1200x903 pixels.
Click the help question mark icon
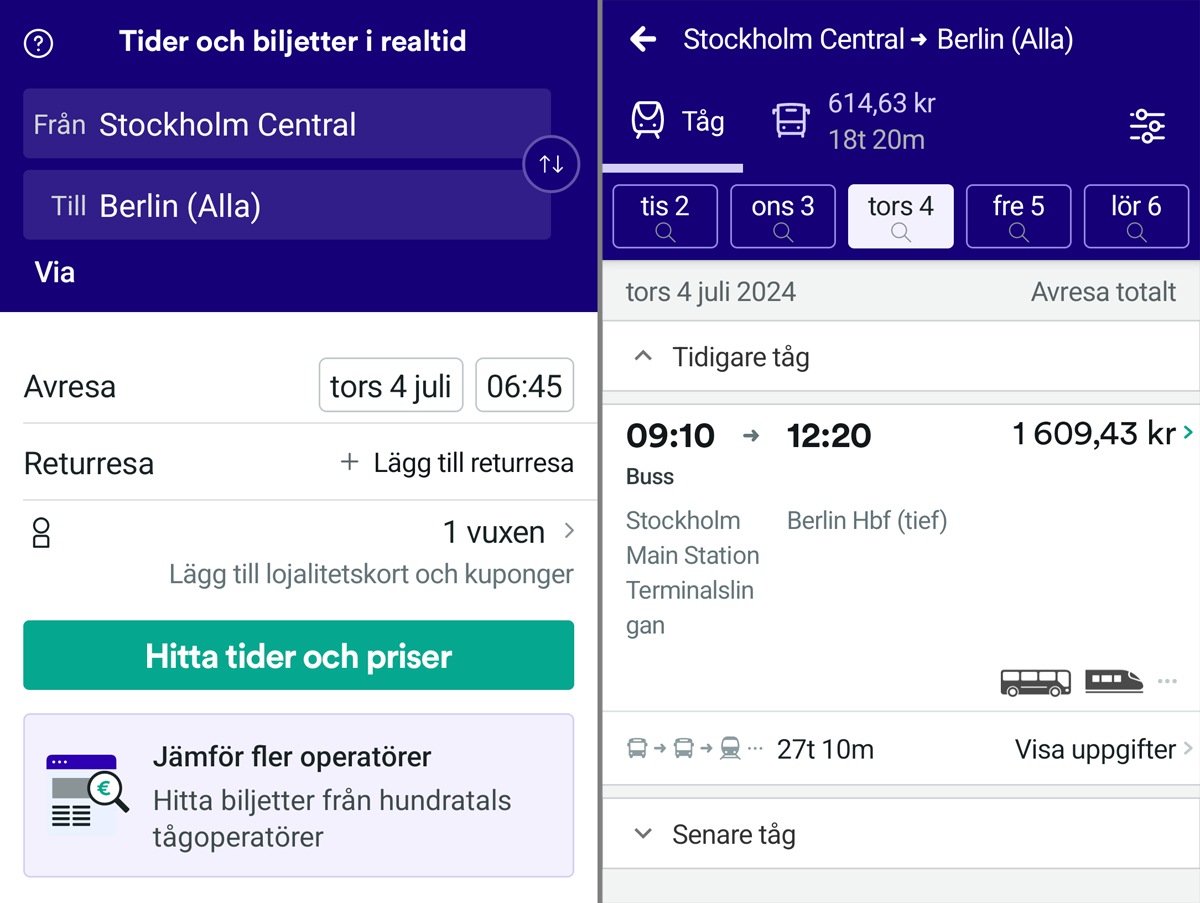(x=38, y=44)
